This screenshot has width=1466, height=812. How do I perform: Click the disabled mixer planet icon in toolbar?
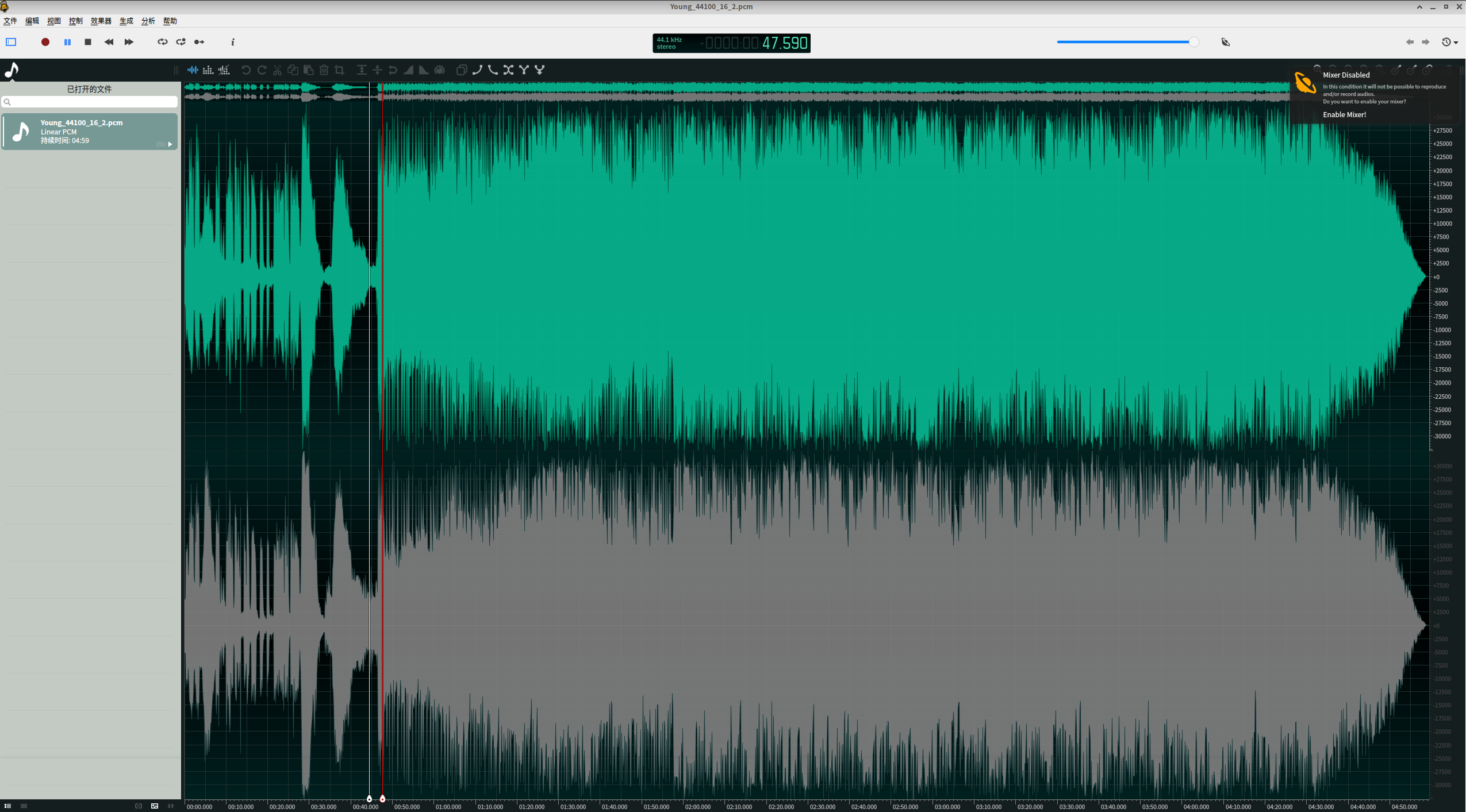(1225, 42)
